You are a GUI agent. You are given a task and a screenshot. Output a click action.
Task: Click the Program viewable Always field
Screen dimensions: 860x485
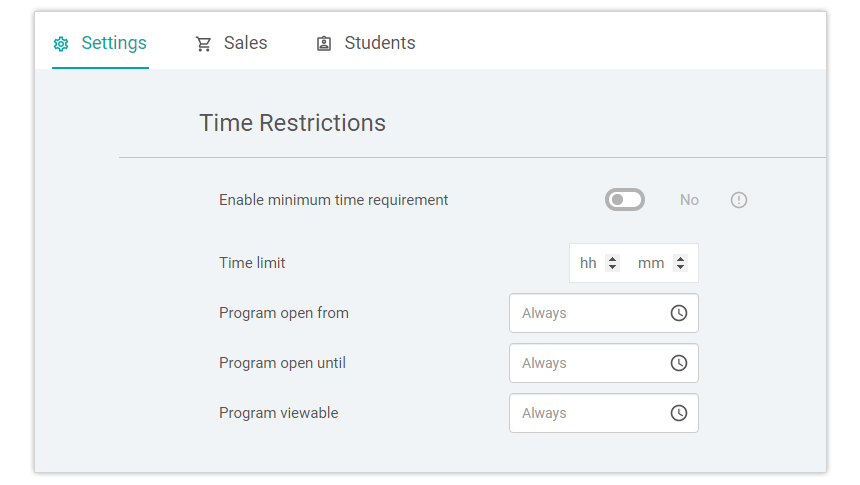[603, 413]
